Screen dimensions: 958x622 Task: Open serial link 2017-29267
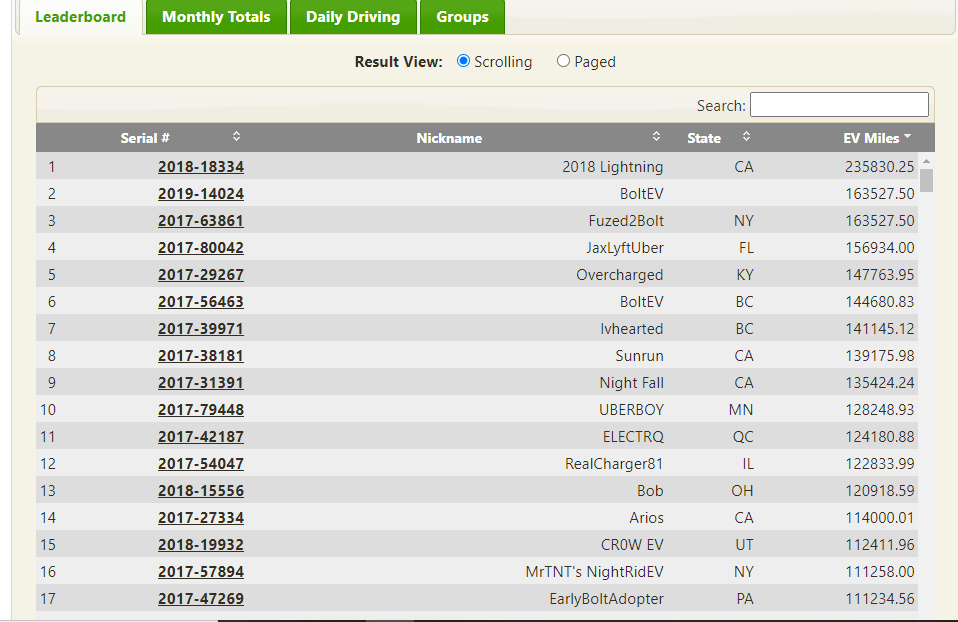[x=200, y=275]
